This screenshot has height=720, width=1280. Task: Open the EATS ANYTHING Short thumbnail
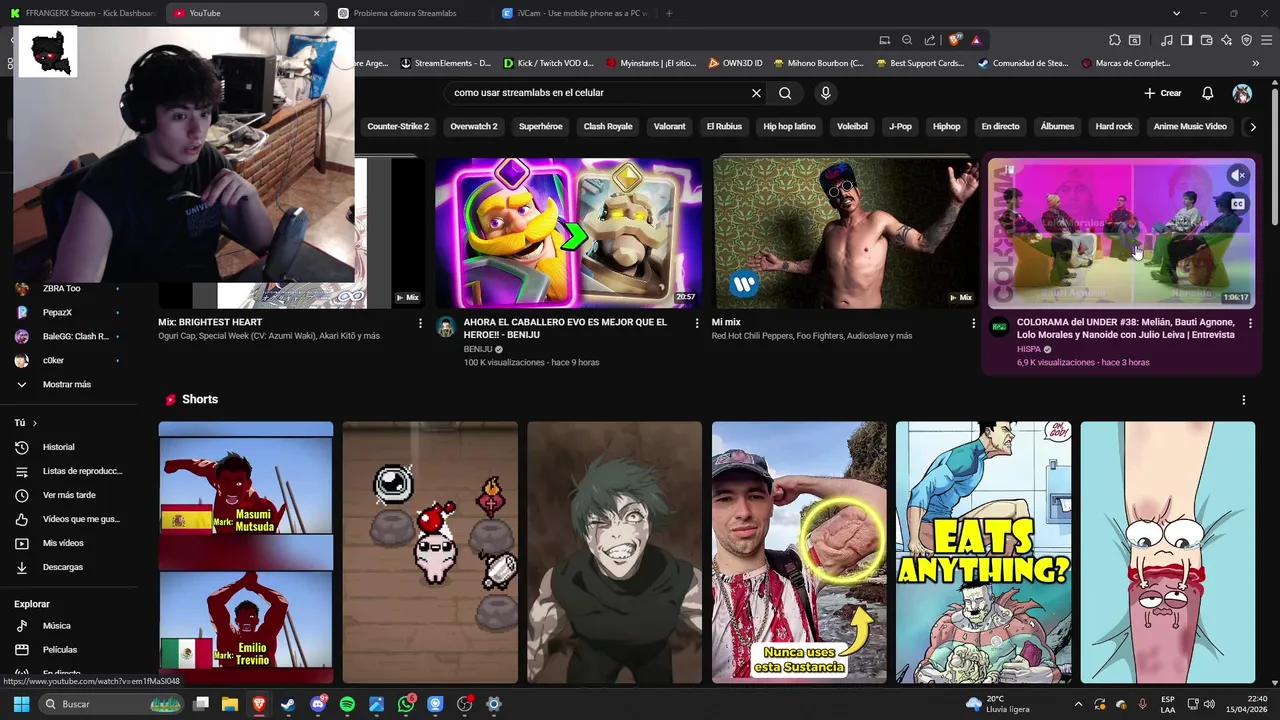point(983,552)
